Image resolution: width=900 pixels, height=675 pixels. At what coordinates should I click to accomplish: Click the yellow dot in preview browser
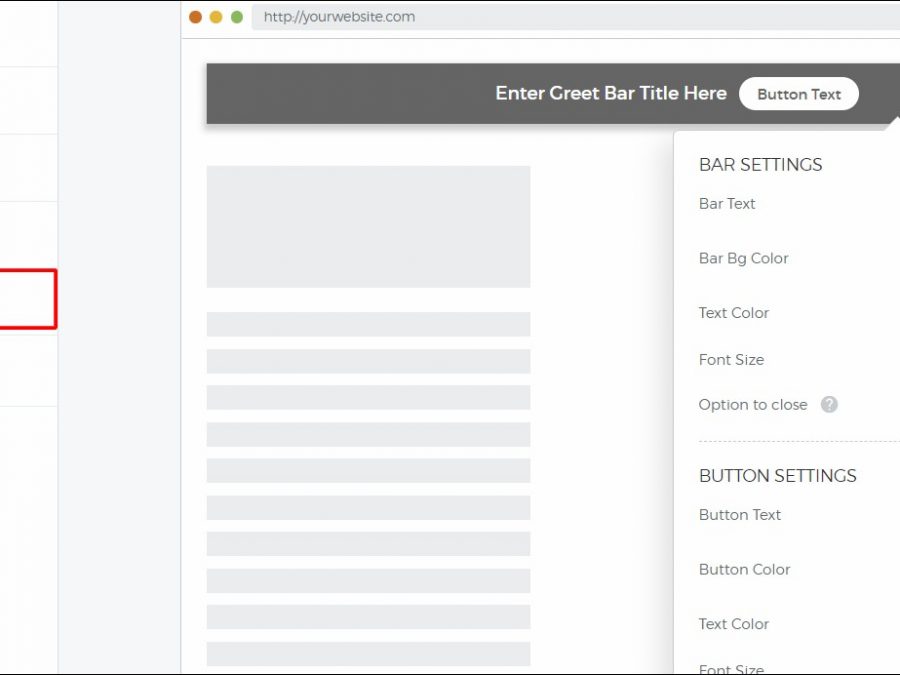pyautogui.click(x=216, y=17)
